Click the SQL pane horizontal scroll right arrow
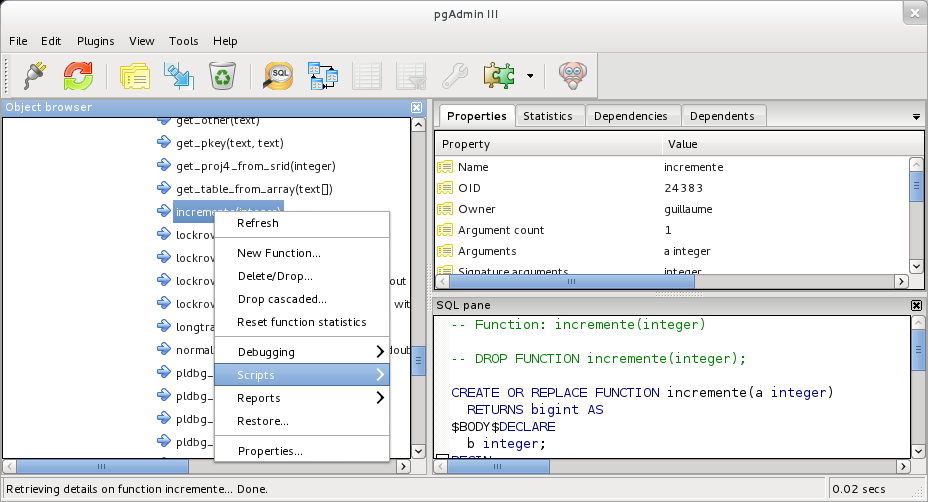This screenshot has height=502, width=928. [x=903, y=466]
